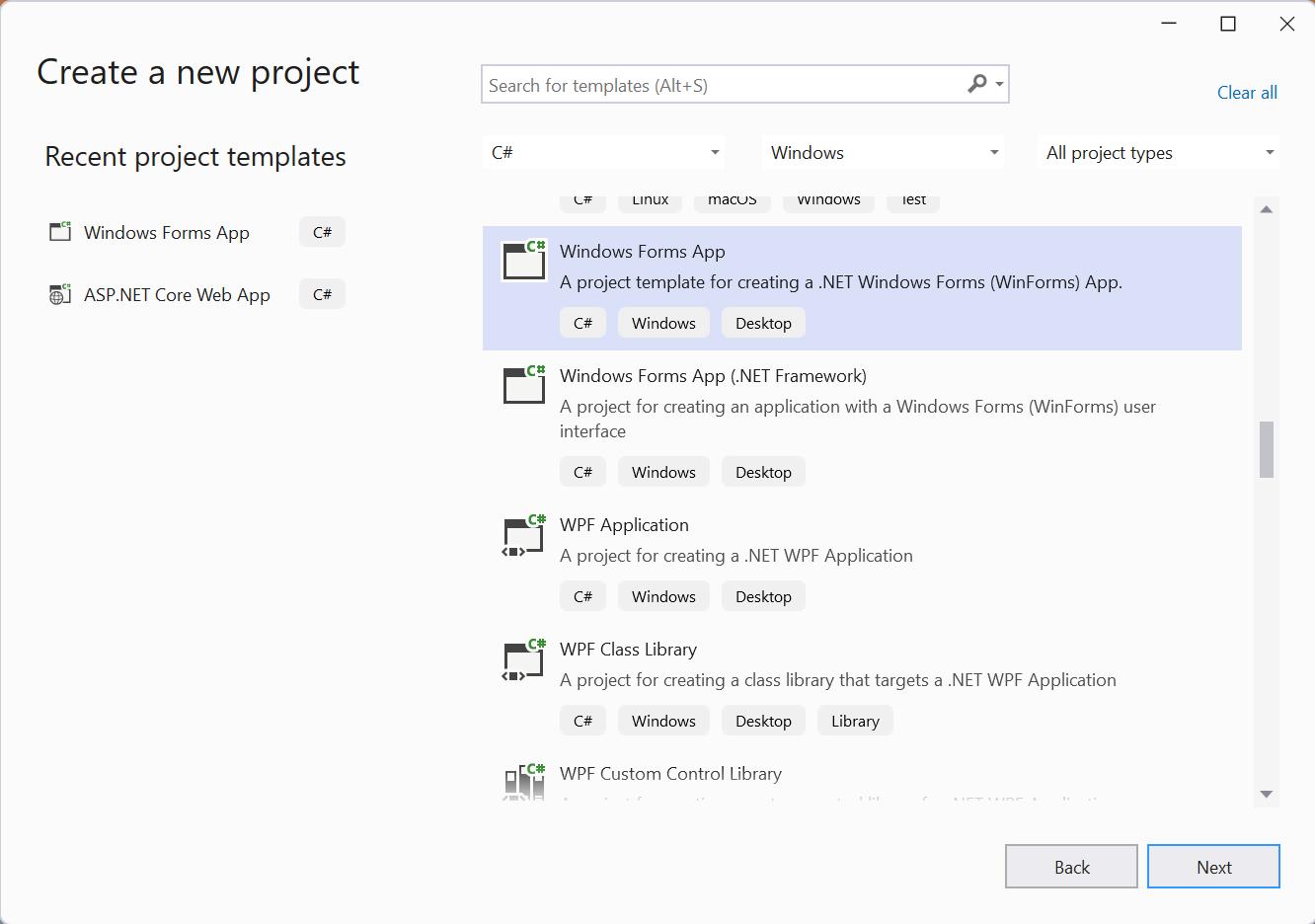1315x924 pixels.
Task: Open the All project types dropdown
Action: (1157, 152)
